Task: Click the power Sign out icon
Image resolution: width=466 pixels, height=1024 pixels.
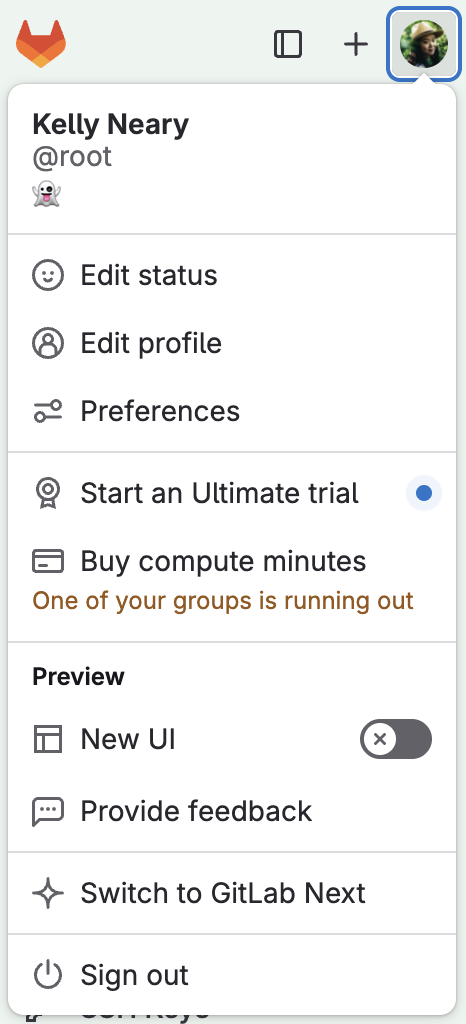Action: 48,975
